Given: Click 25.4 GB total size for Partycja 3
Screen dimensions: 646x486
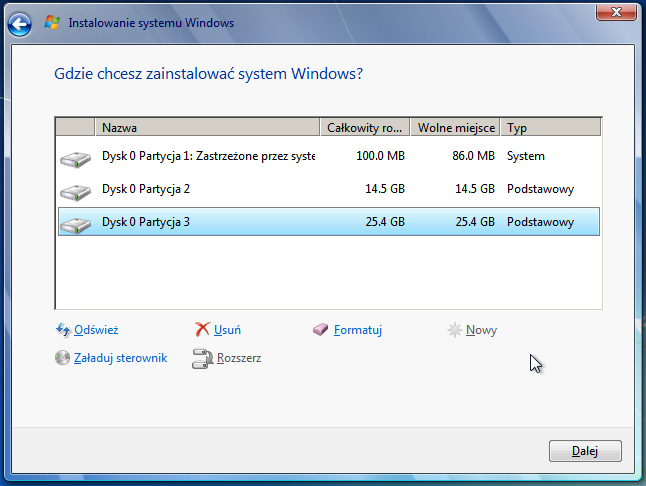Looking at the screenshot, I should tap(385, 222).
